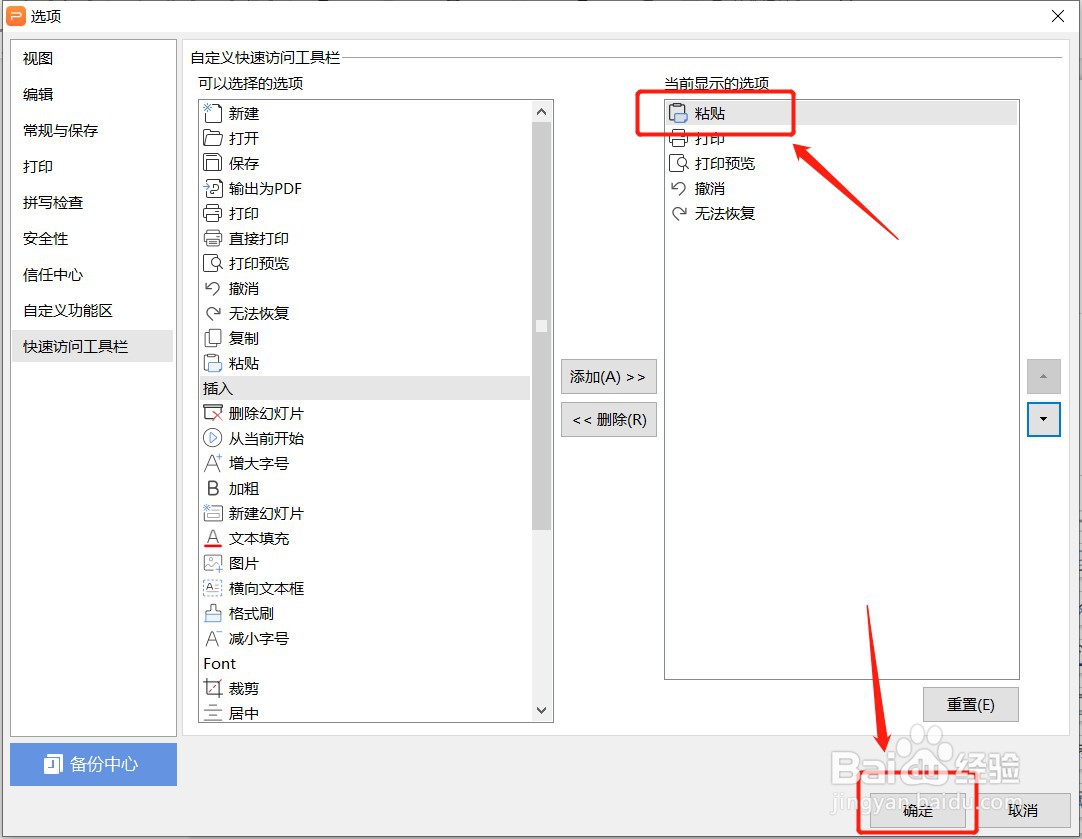Viewport: 1082px width, 839px height.
Task: Click the 打印 printer icon in left list
Action: coord(213,213)
